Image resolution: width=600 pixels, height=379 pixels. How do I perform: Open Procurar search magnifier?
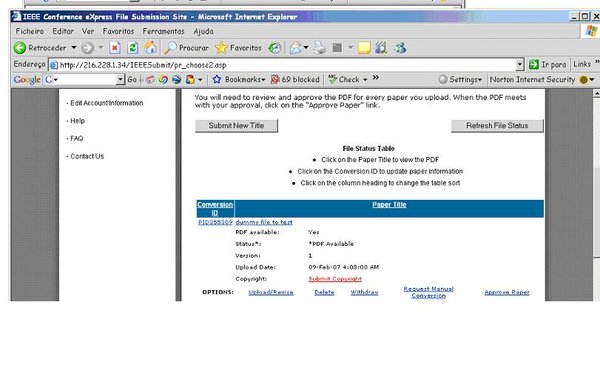pyautogui.click(x=170, y=48)
